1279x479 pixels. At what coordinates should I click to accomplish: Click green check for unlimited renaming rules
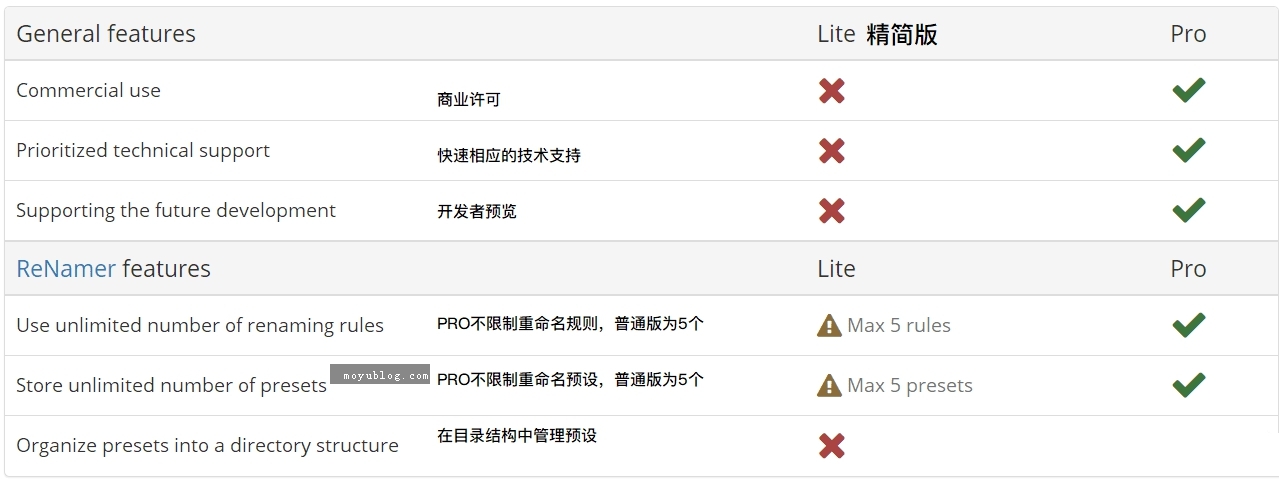click(x=1188, y=325)
